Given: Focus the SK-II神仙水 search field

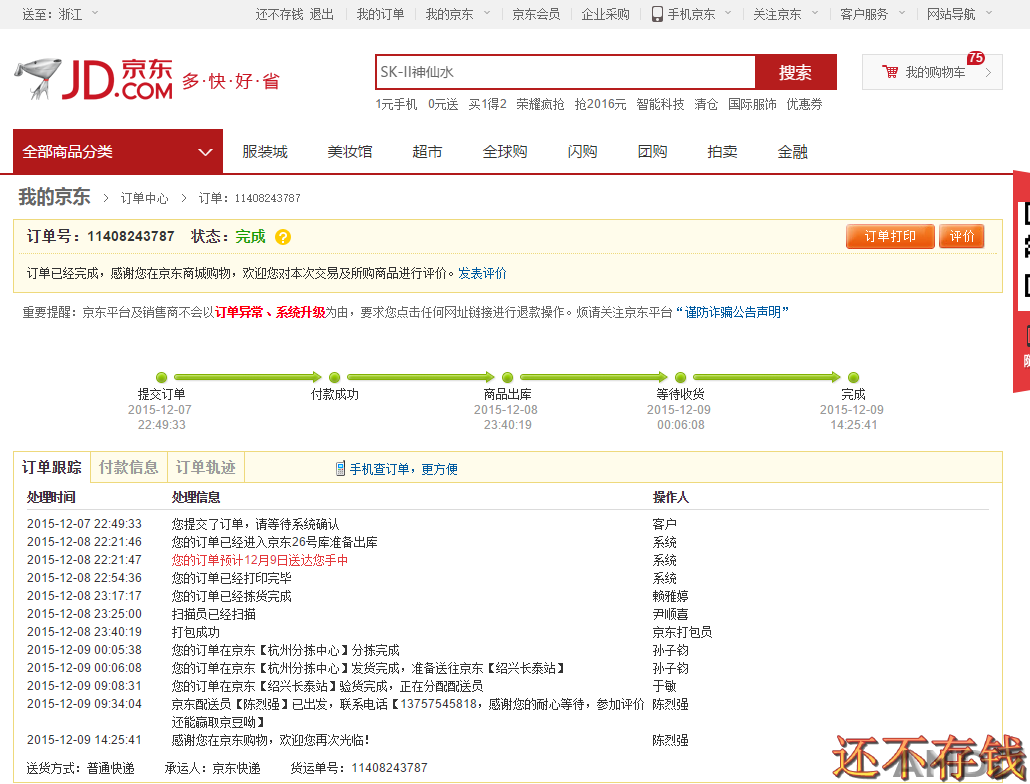Looking at the screenshot, I should coord(566,72).
